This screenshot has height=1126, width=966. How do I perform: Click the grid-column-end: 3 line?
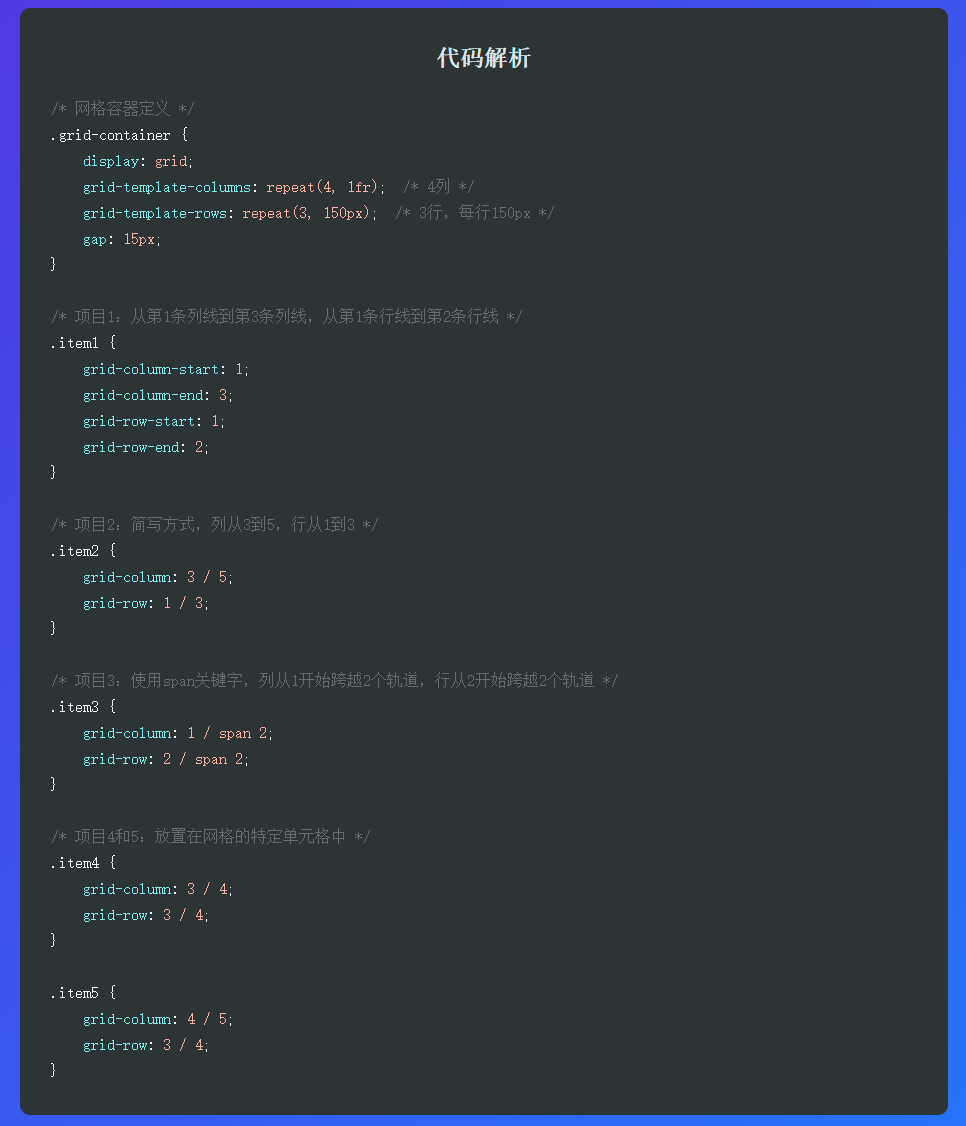[x=158, y=395]
